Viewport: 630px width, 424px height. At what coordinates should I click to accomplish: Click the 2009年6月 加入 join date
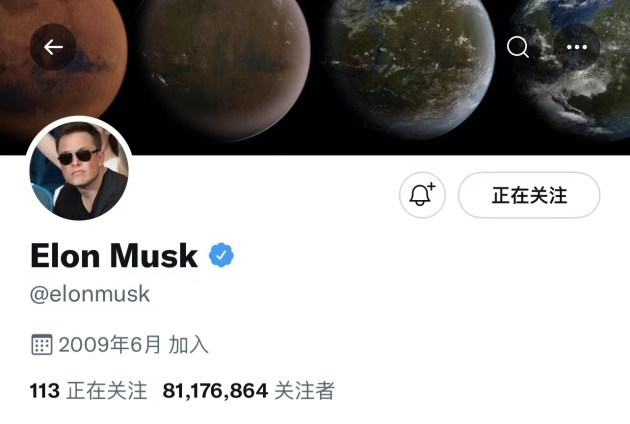pyautogui.click(x=133, y=345)
